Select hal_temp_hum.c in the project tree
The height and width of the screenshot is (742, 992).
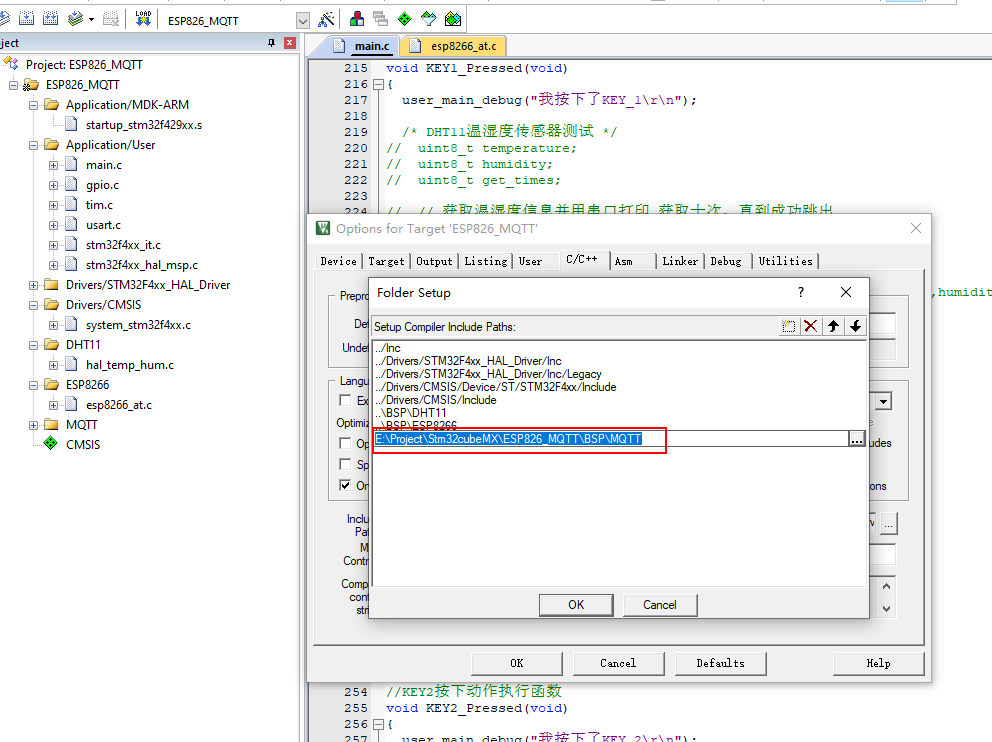click(130, 365)
